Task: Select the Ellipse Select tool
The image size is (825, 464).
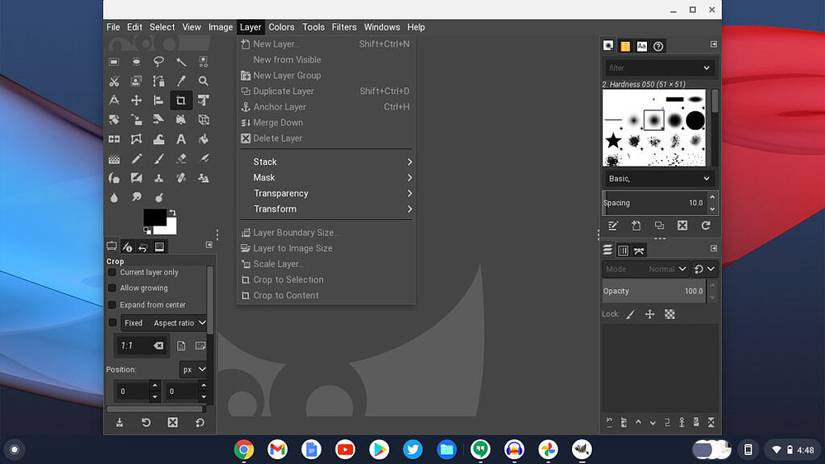Action: coord(136,62)
